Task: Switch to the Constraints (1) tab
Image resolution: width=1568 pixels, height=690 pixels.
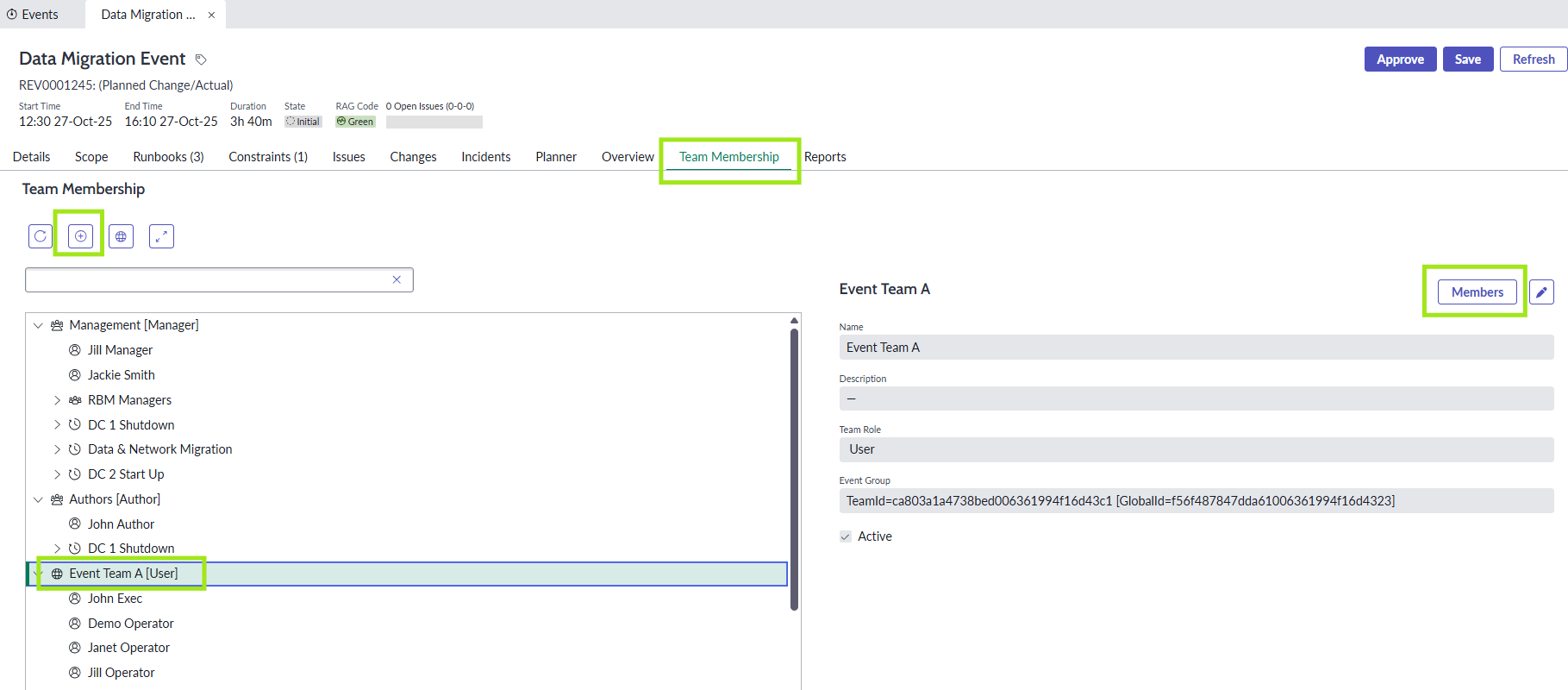Action: (x=268, y=157)
